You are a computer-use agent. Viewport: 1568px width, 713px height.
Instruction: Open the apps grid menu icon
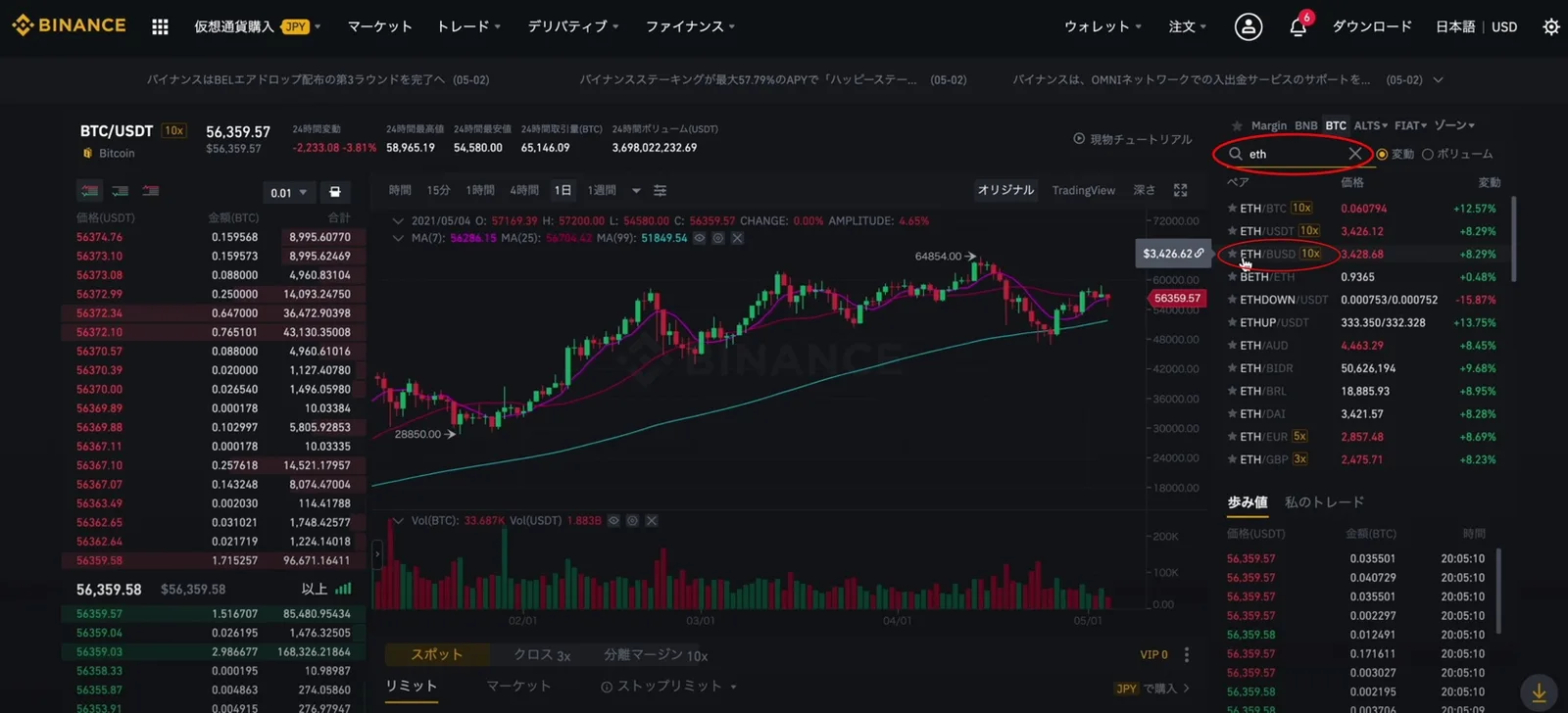[160, 26]
